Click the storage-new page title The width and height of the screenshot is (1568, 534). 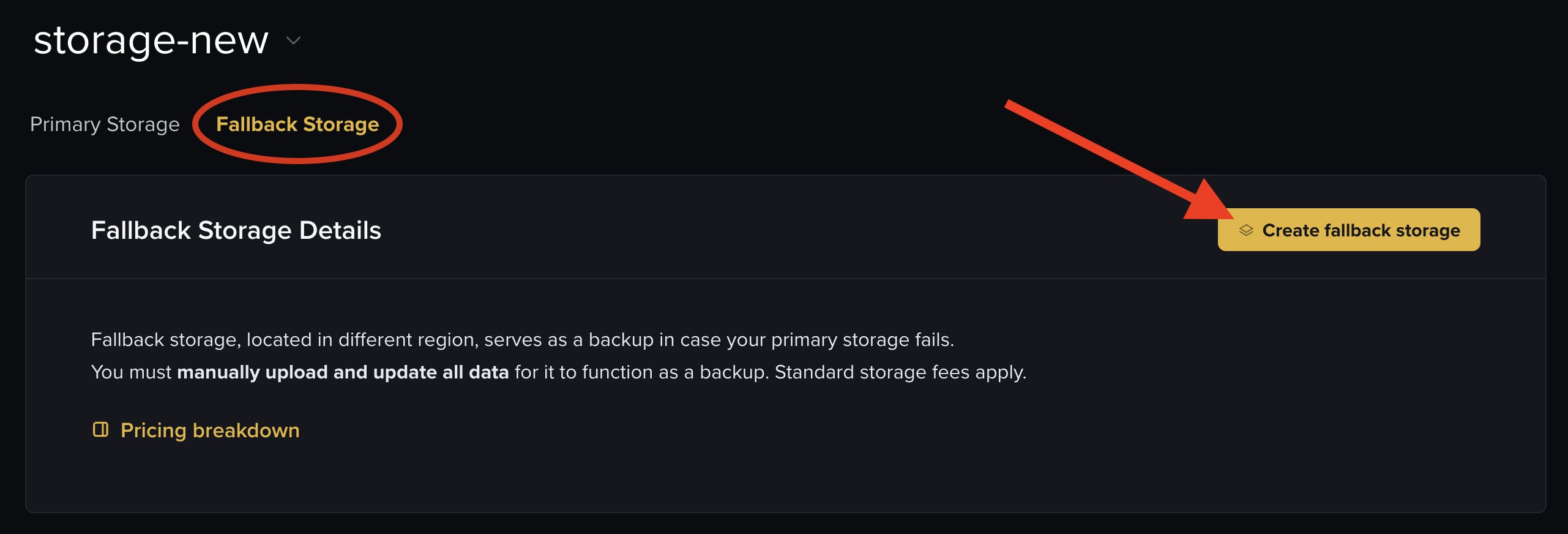point(151,40)
